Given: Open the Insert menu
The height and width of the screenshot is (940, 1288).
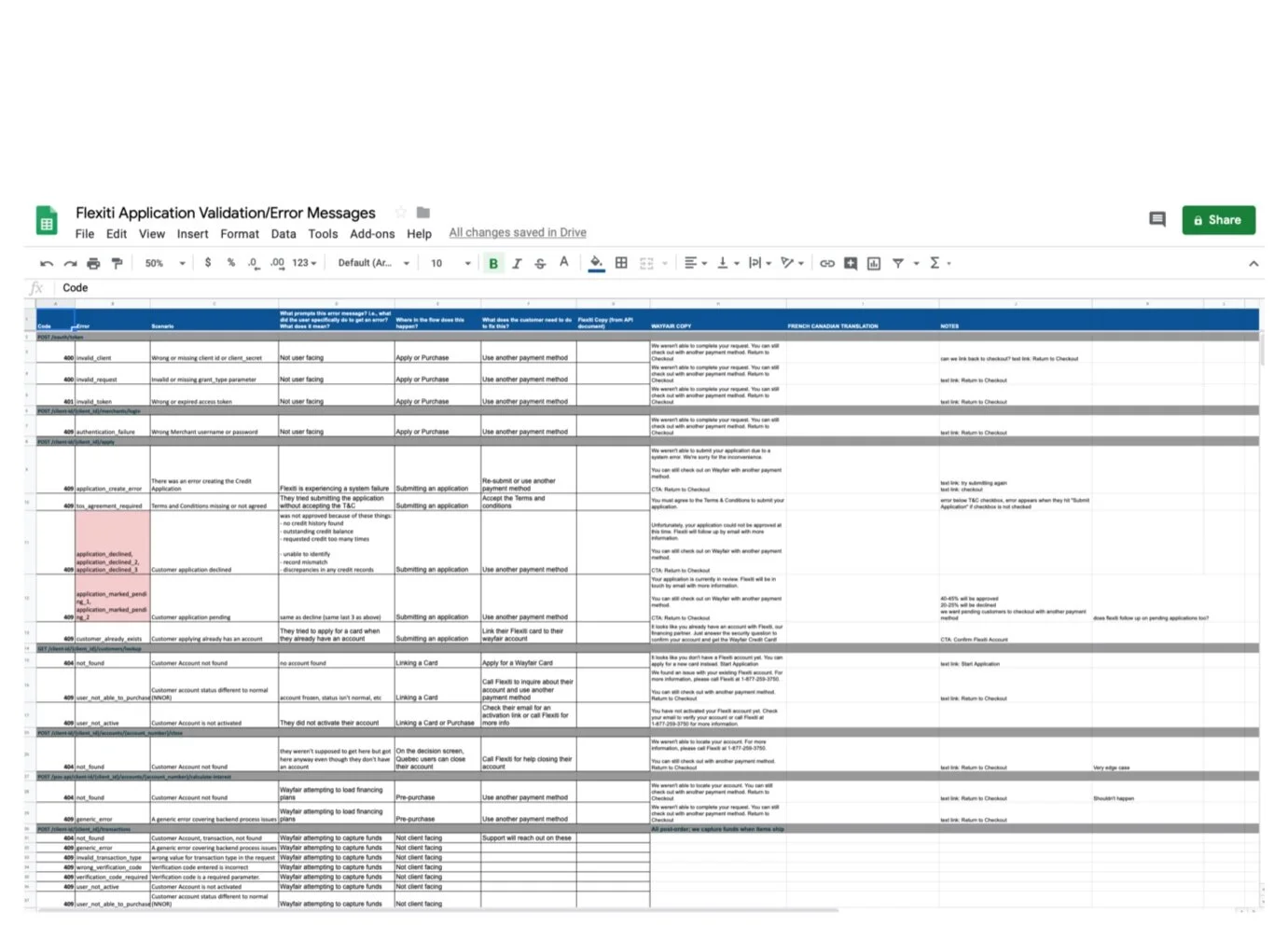Looking at the screenshot, I should pos(193,234).
